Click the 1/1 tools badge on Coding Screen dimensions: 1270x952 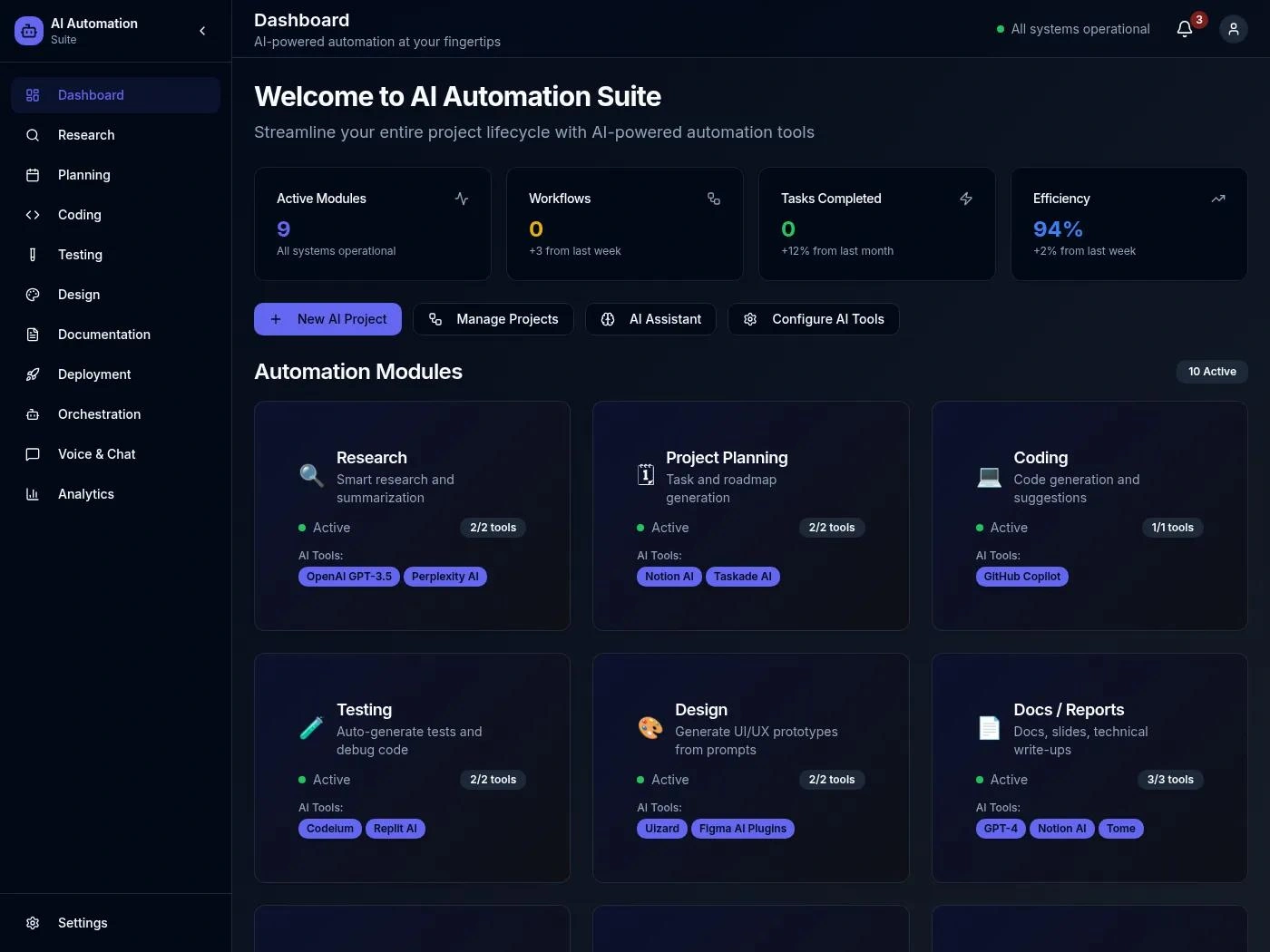coord(1173,528)
